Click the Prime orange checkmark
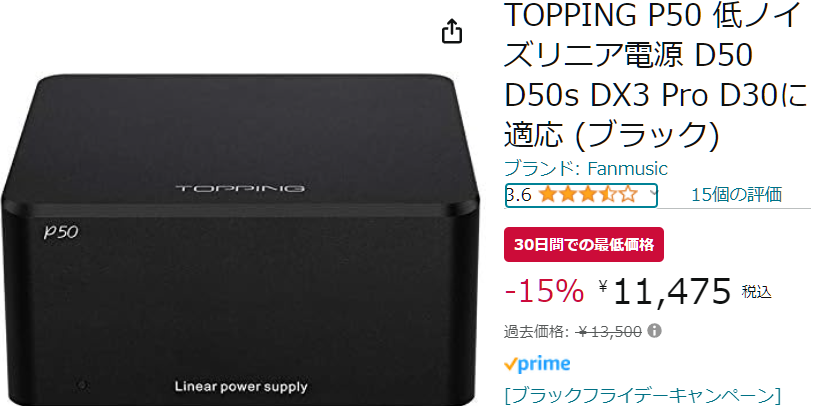826x406 pixels. pyautogui.click(x=510, y=364)
